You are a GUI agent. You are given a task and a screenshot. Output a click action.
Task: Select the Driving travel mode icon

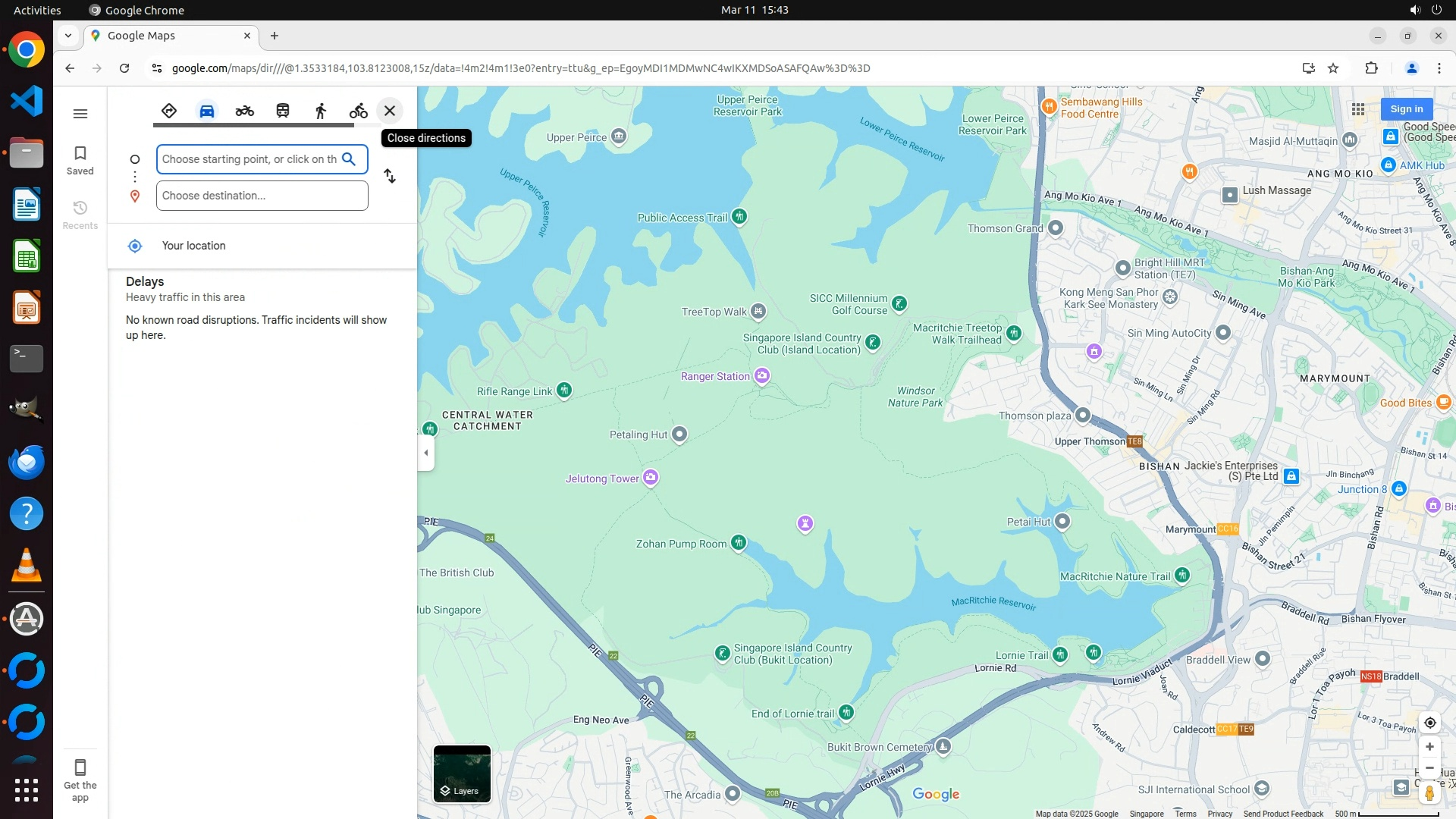tap(206, 111)
